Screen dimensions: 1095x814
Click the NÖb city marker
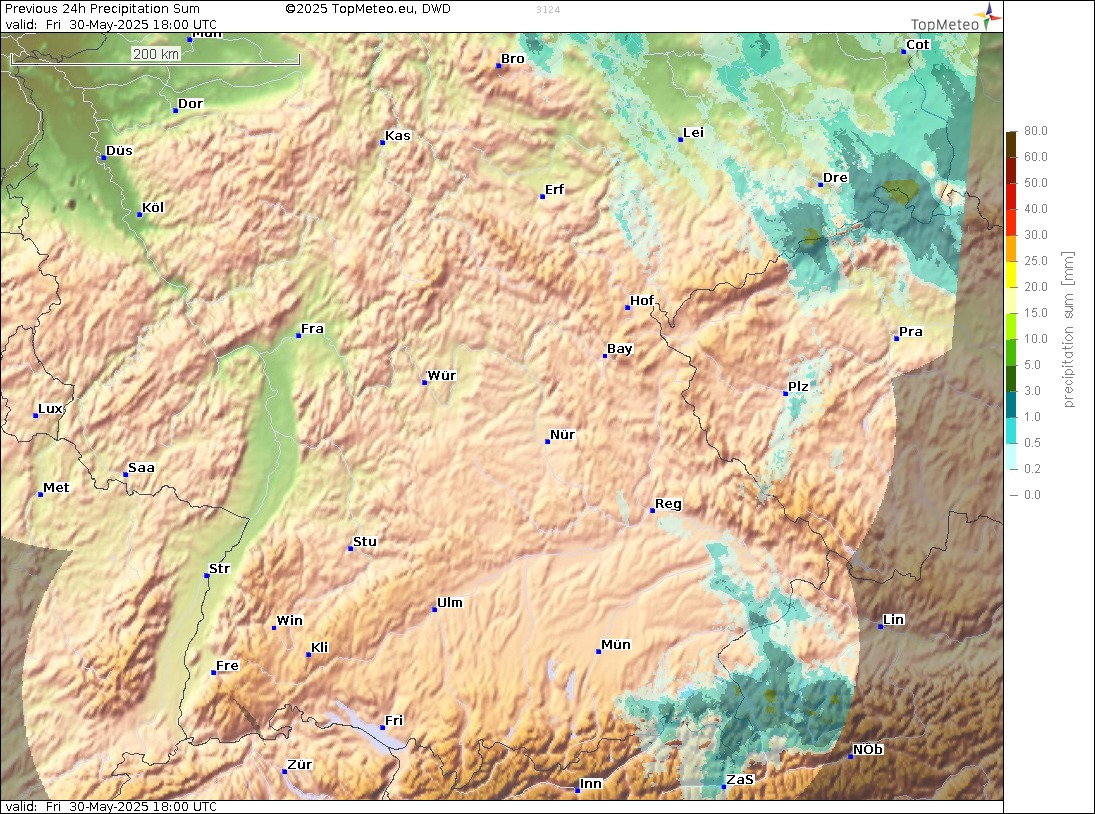point(851,756)
